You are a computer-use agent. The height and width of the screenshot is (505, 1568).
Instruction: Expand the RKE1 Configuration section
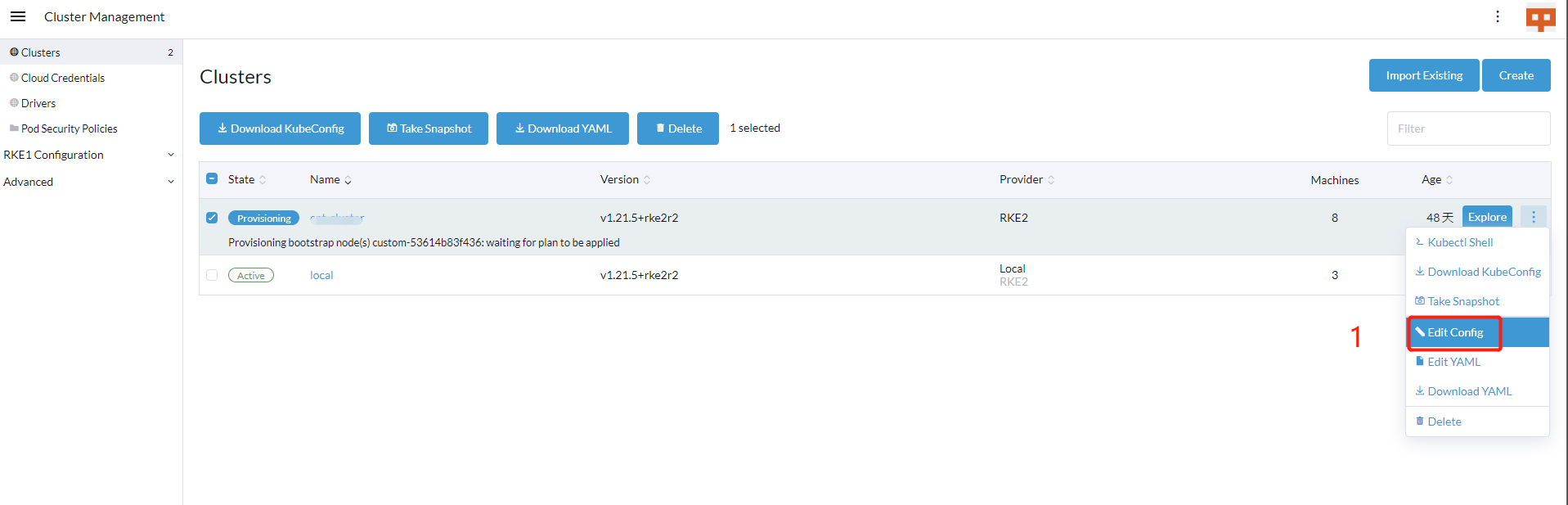pos(89,155)
